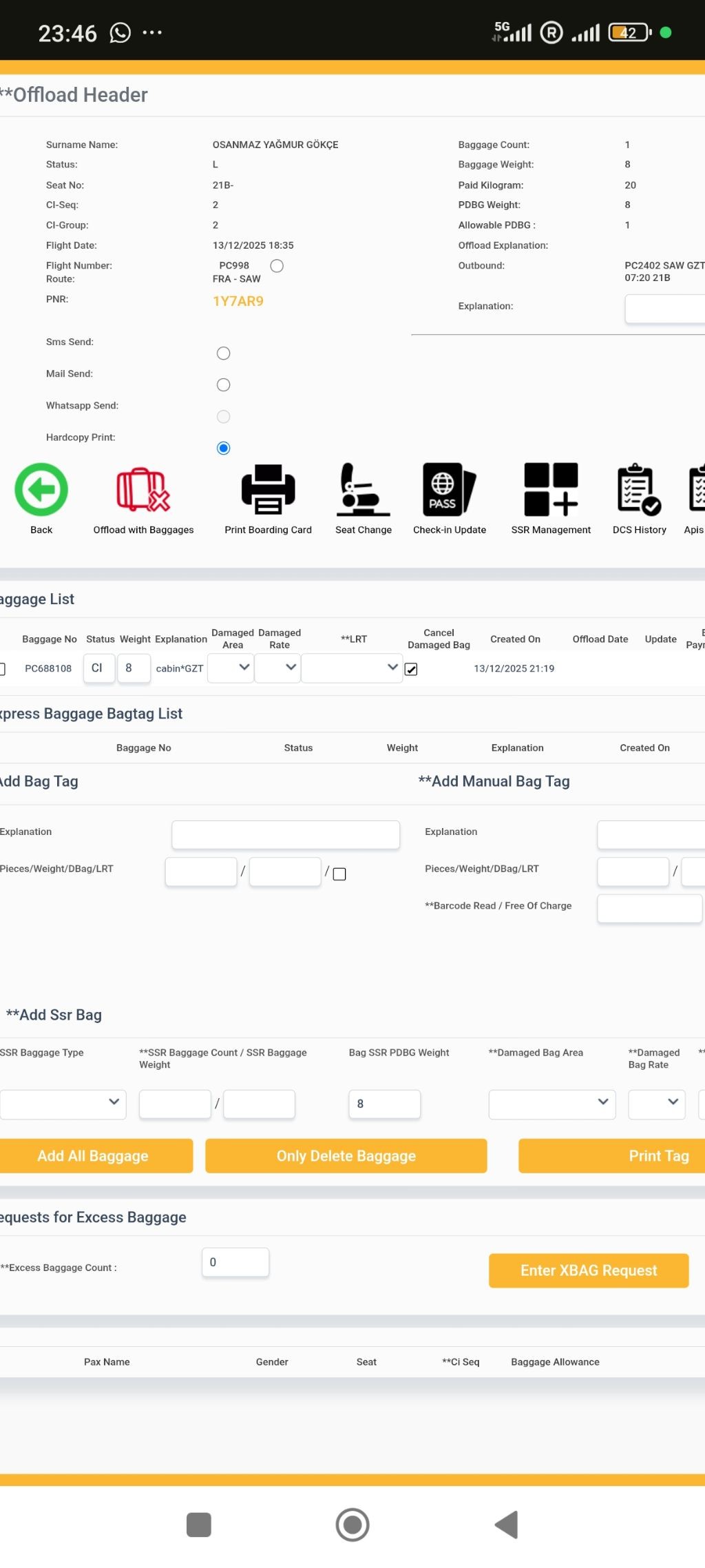Screen dimensions: 705x1568
Task: Tap the green Back arrow icon
Action: pyautogui.click(x=41, y=490)
